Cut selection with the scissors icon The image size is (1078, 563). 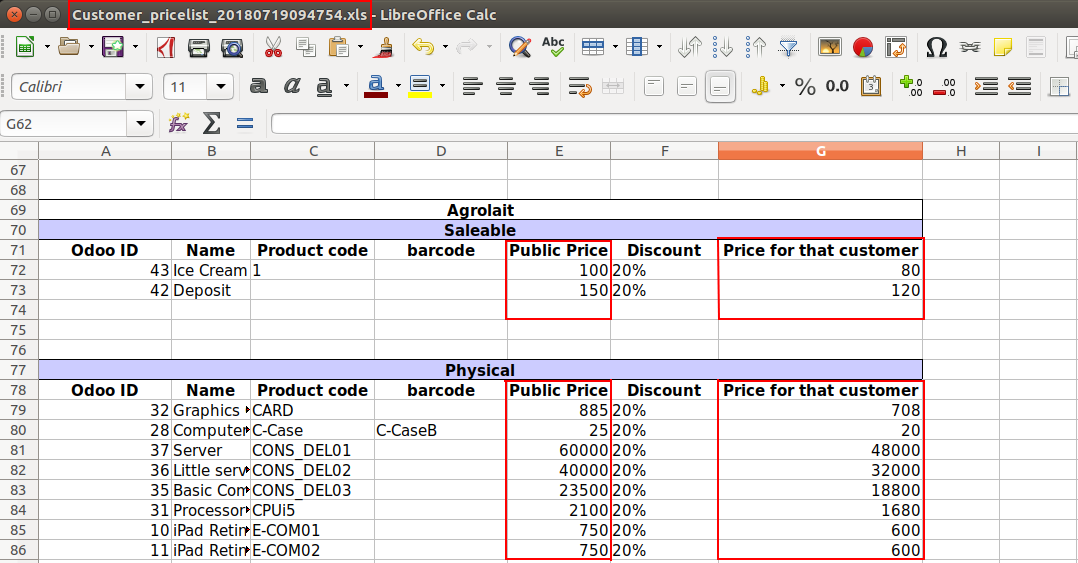[x=273, y=47]
